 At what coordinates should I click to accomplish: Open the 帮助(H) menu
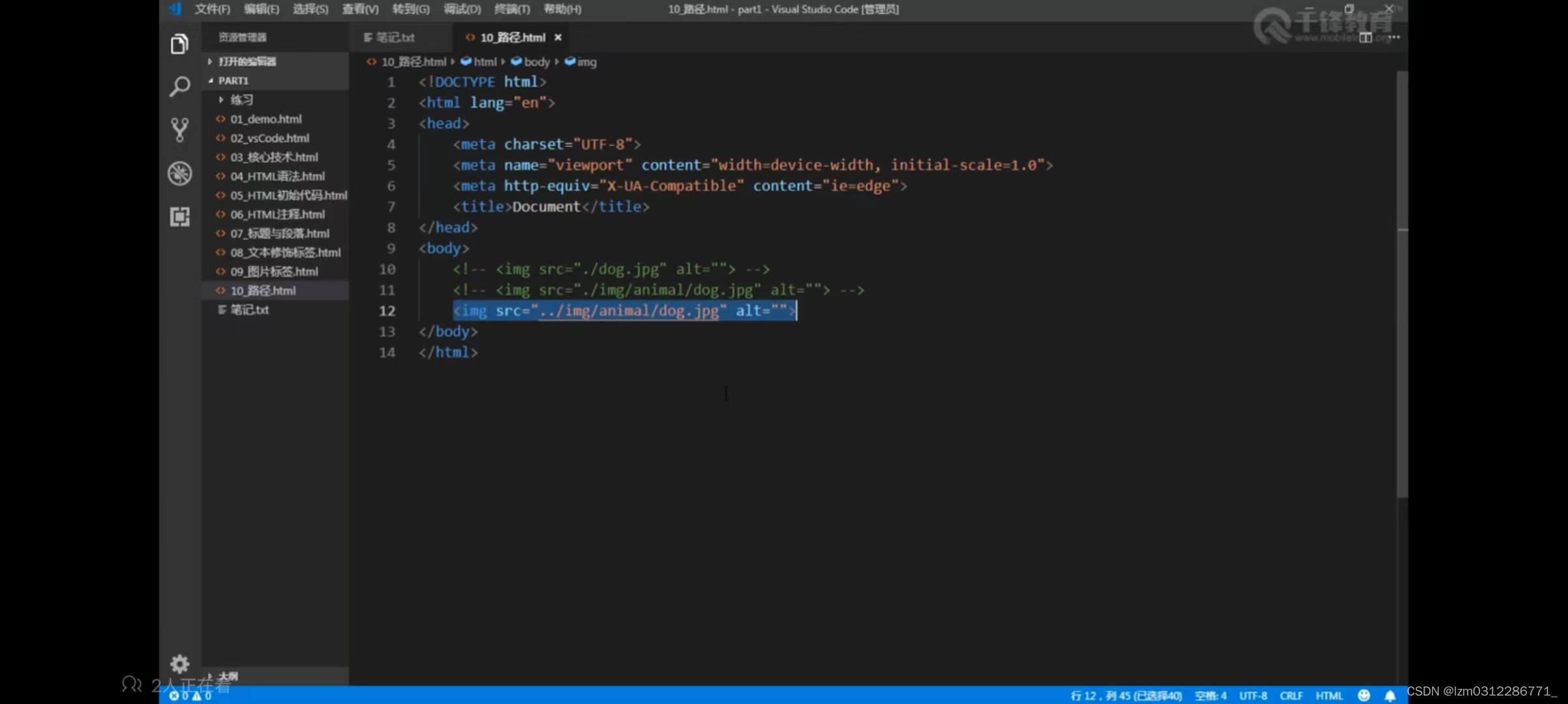pyautogui.click(x=562, y=9)
